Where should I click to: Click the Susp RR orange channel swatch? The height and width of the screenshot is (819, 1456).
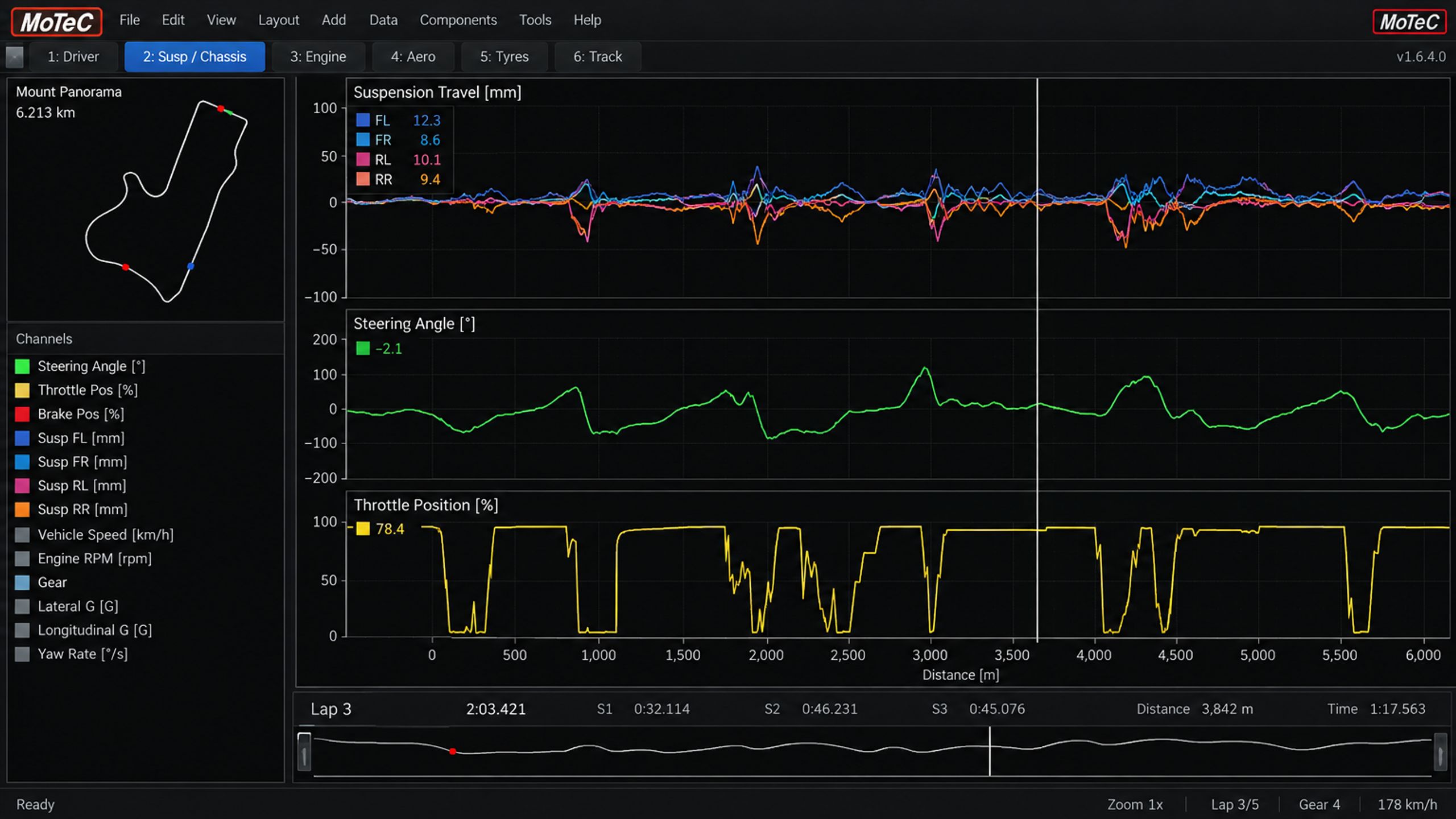point(22,510)
